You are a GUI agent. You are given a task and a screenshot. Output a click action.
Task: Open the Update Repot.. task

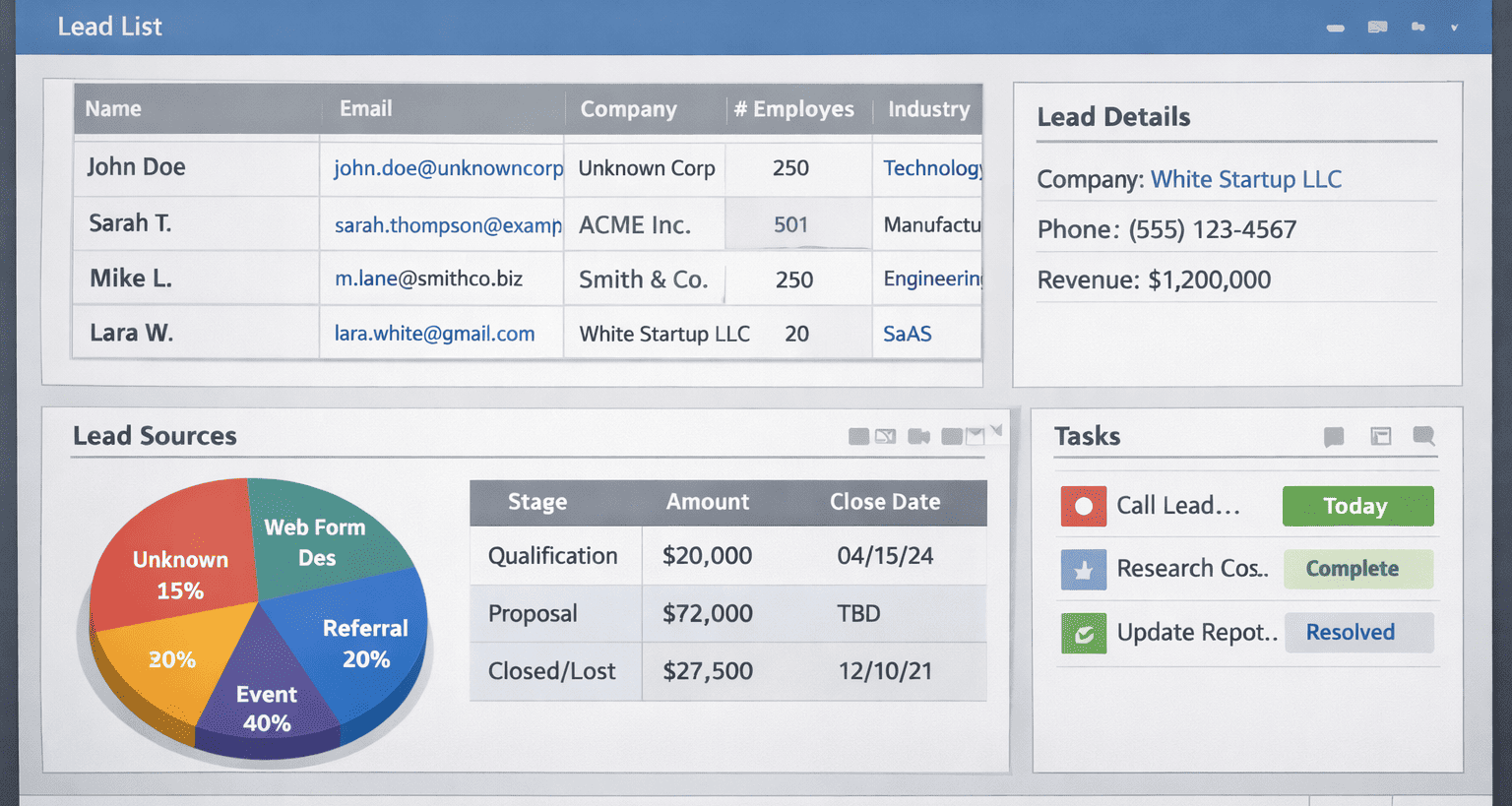(1197, 632)
